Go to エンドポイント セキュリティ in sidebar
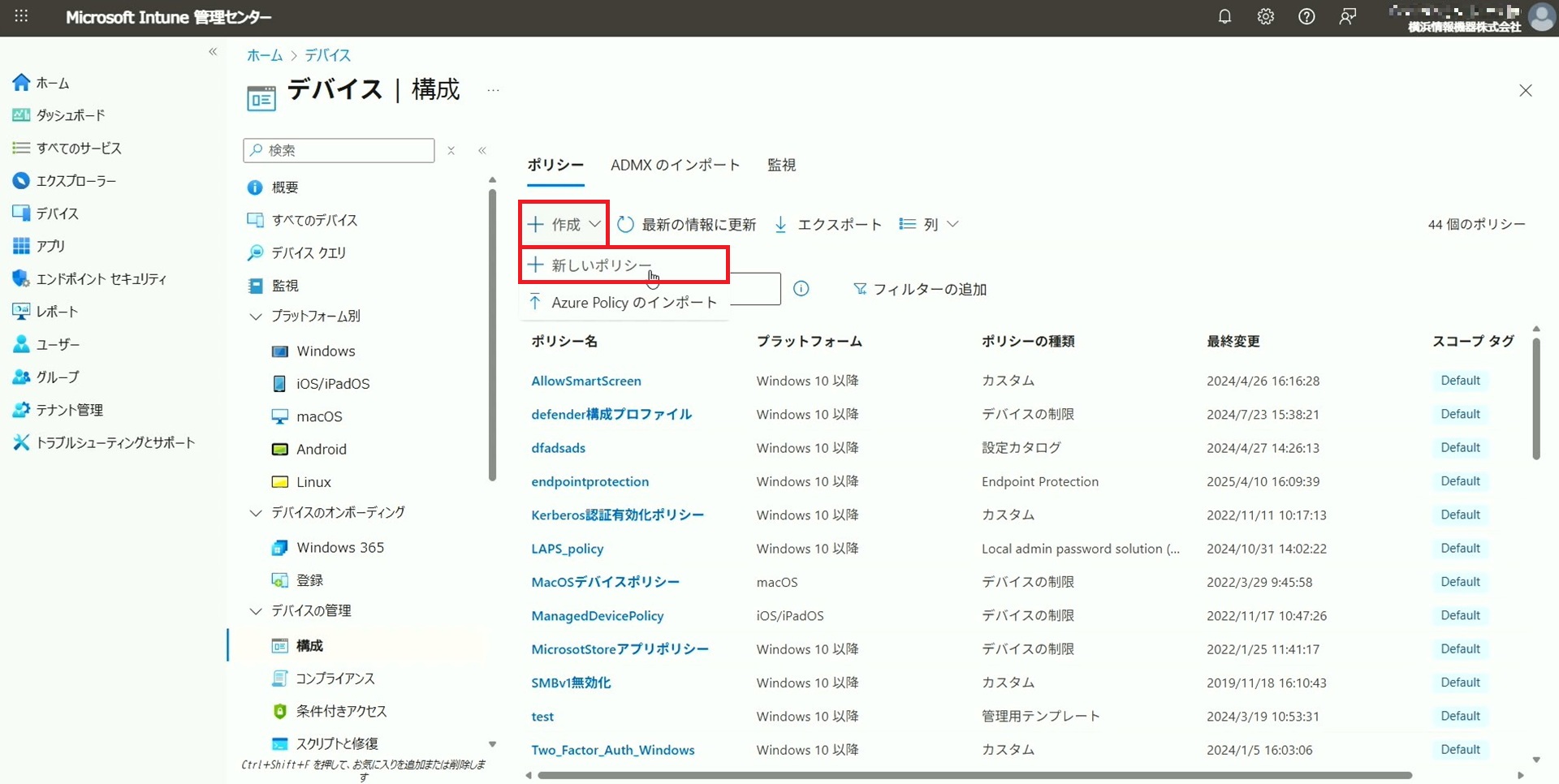 101,279
